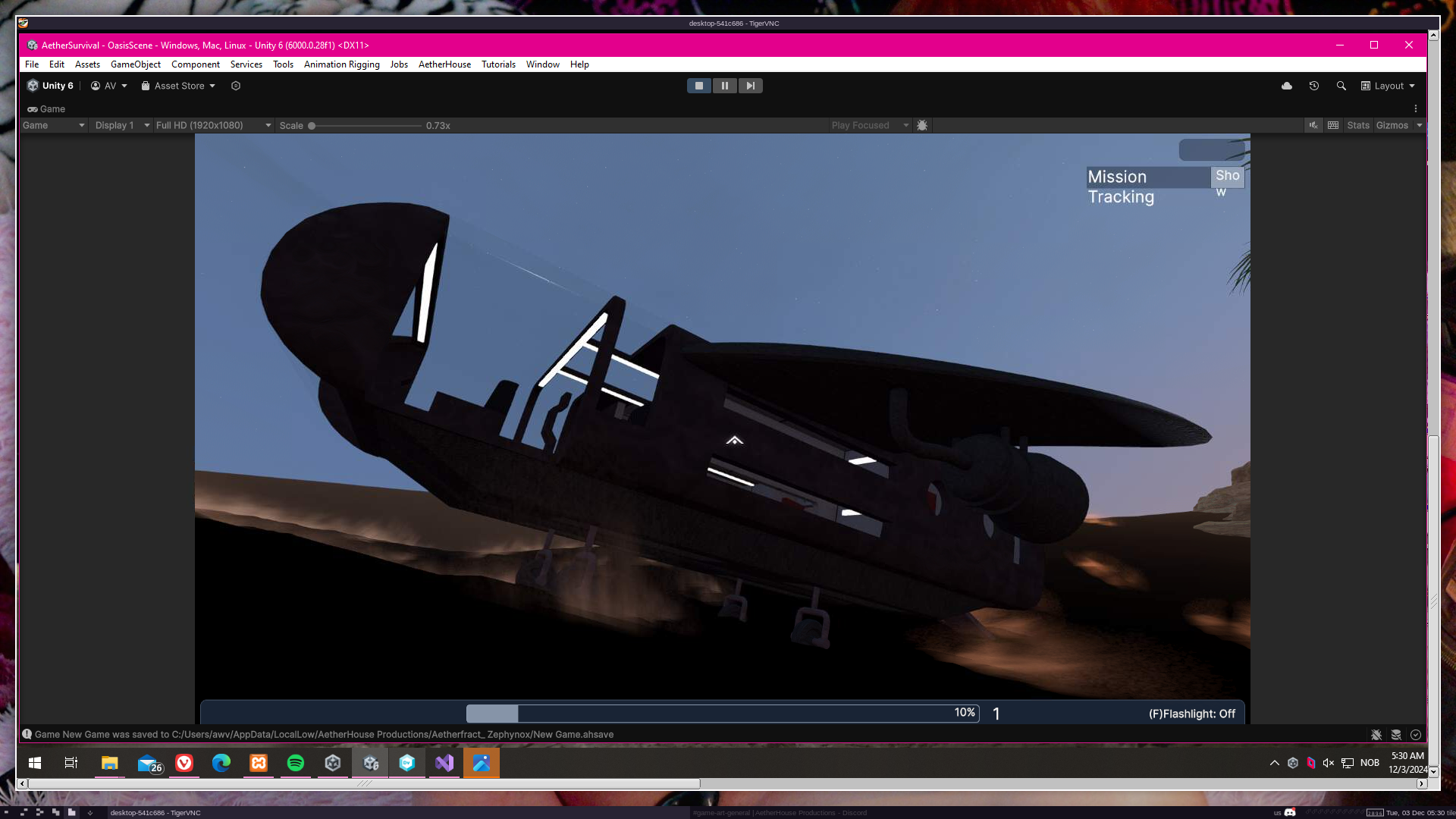Advance one frame with the Step button
Viewport: 1456px width, 819px height.
coord(750,86)
